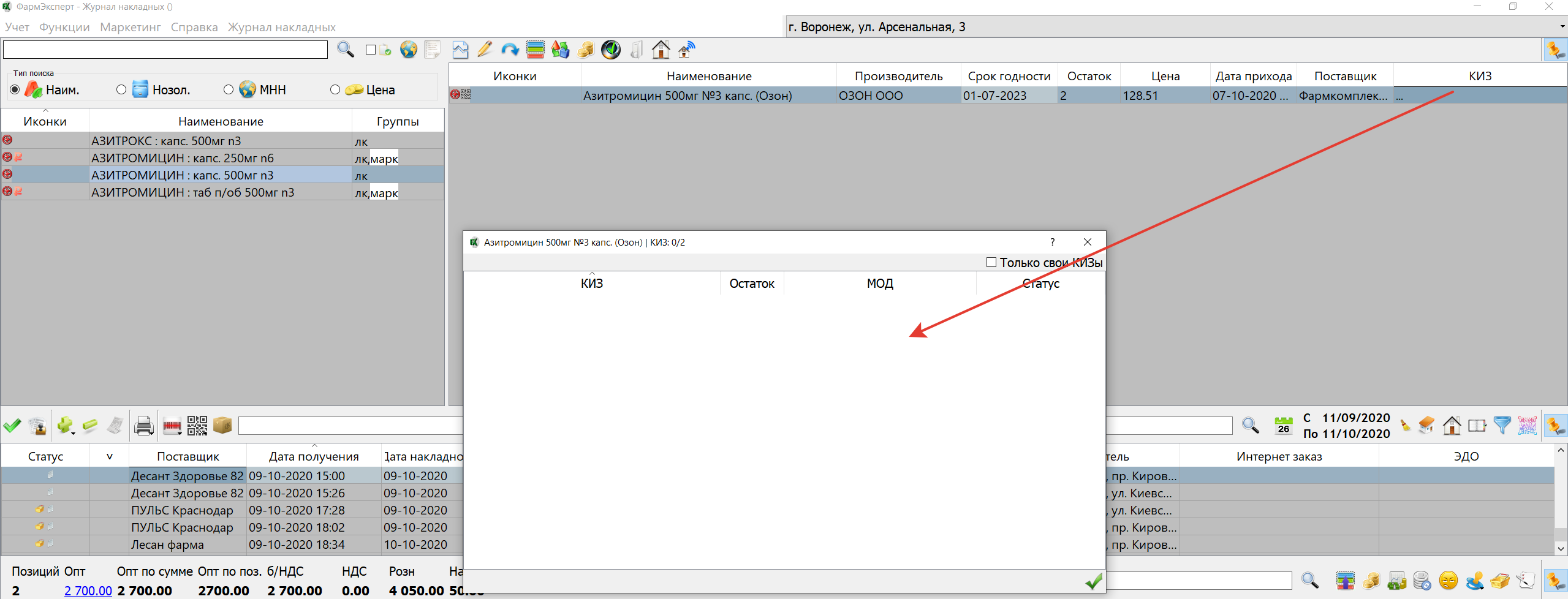Viewport: 1568px width, 599px height.
Task: Click the invoice table vertical scrollbar thumb
Action: tap(1560, 534)
